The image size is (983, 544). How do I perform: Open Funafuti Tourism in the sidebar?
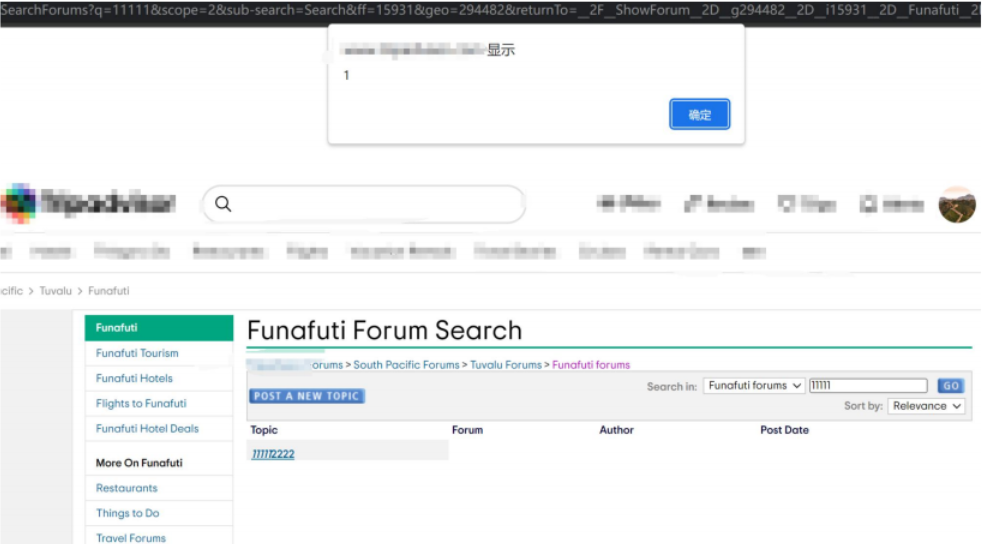(x=137, y=353)
